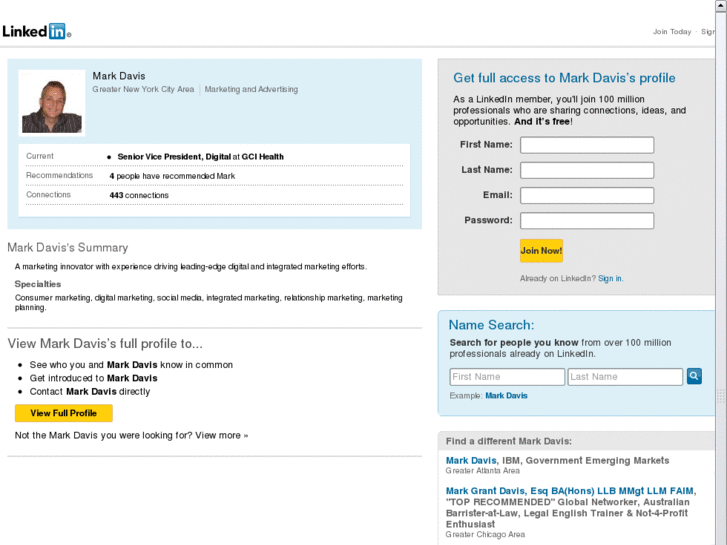The height and width of the screenshot is (545, 727).
Task: Click the Specialties heading
Action: coord(38,284)
